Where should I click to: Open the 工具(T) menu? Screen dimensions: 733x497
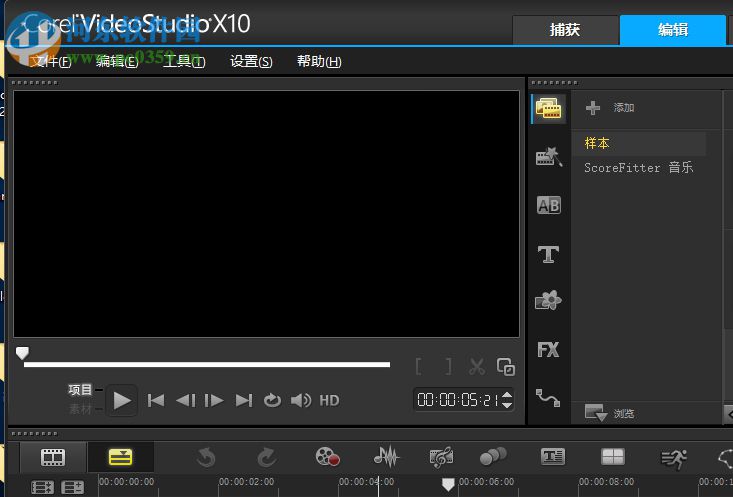click(184, 61)
